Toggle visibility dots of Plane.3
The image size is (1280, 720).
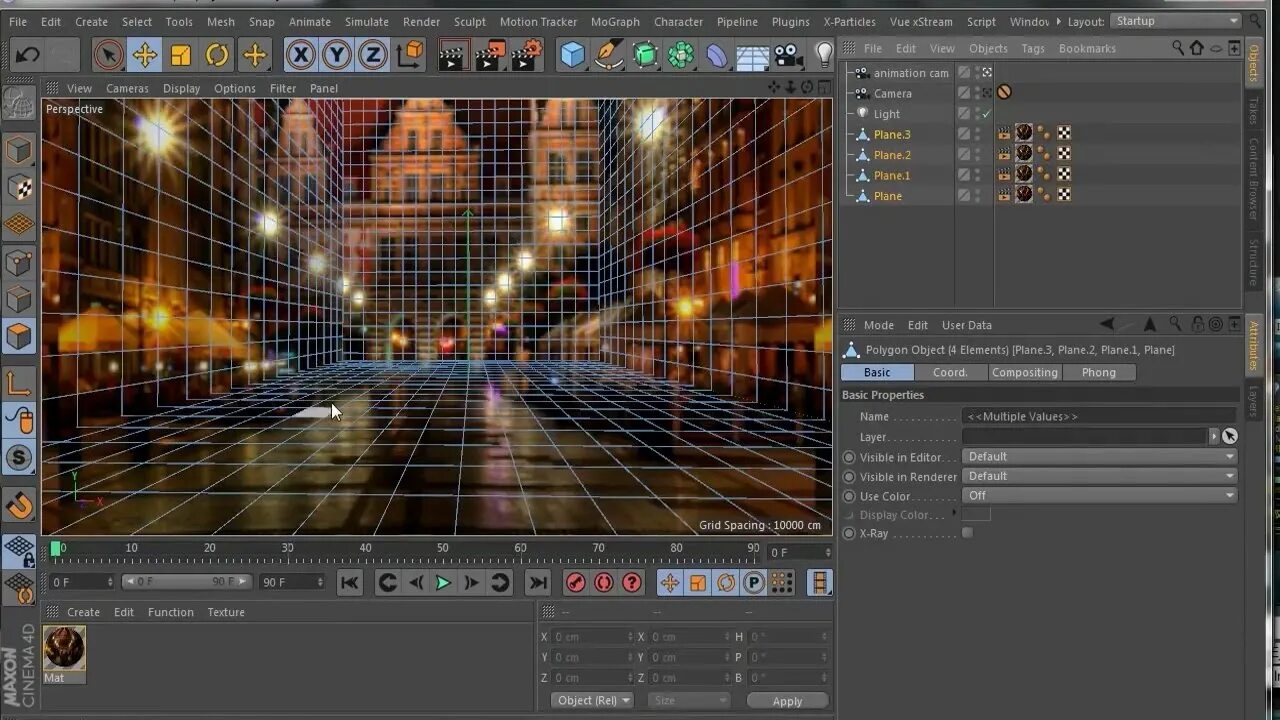(978, 134)
